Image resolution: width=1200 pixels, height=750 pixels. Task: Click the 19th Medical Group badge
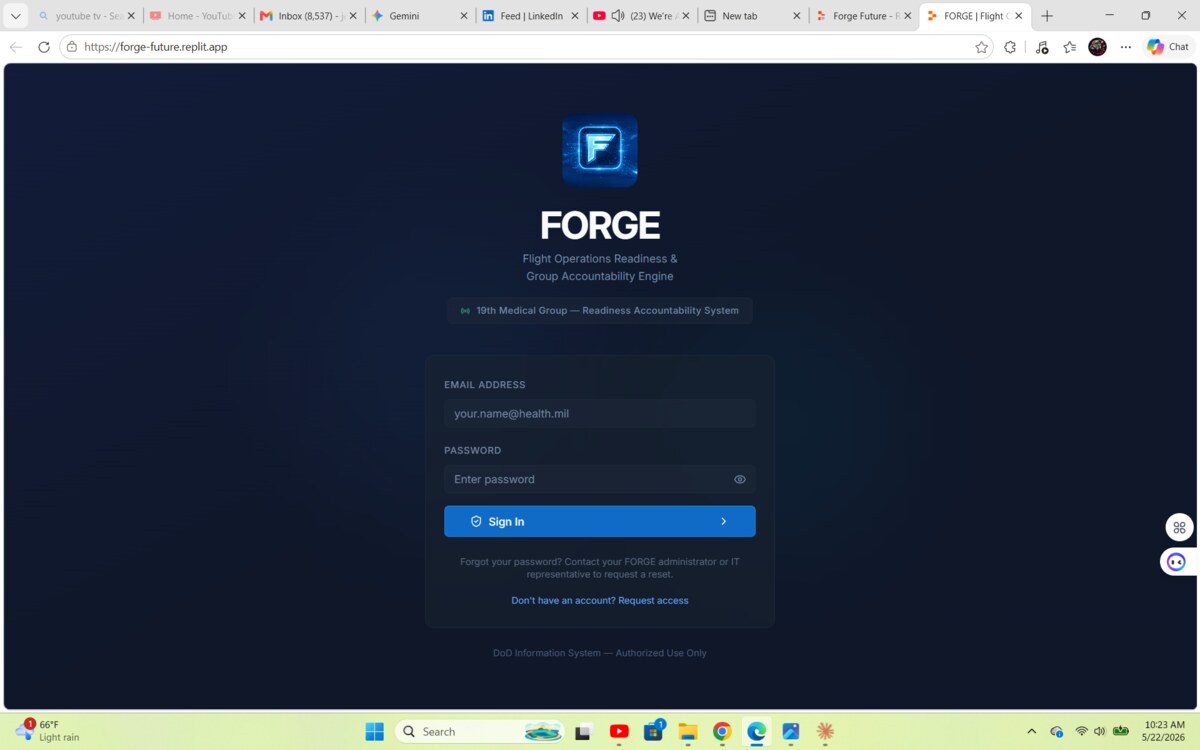tap(600, 310)
